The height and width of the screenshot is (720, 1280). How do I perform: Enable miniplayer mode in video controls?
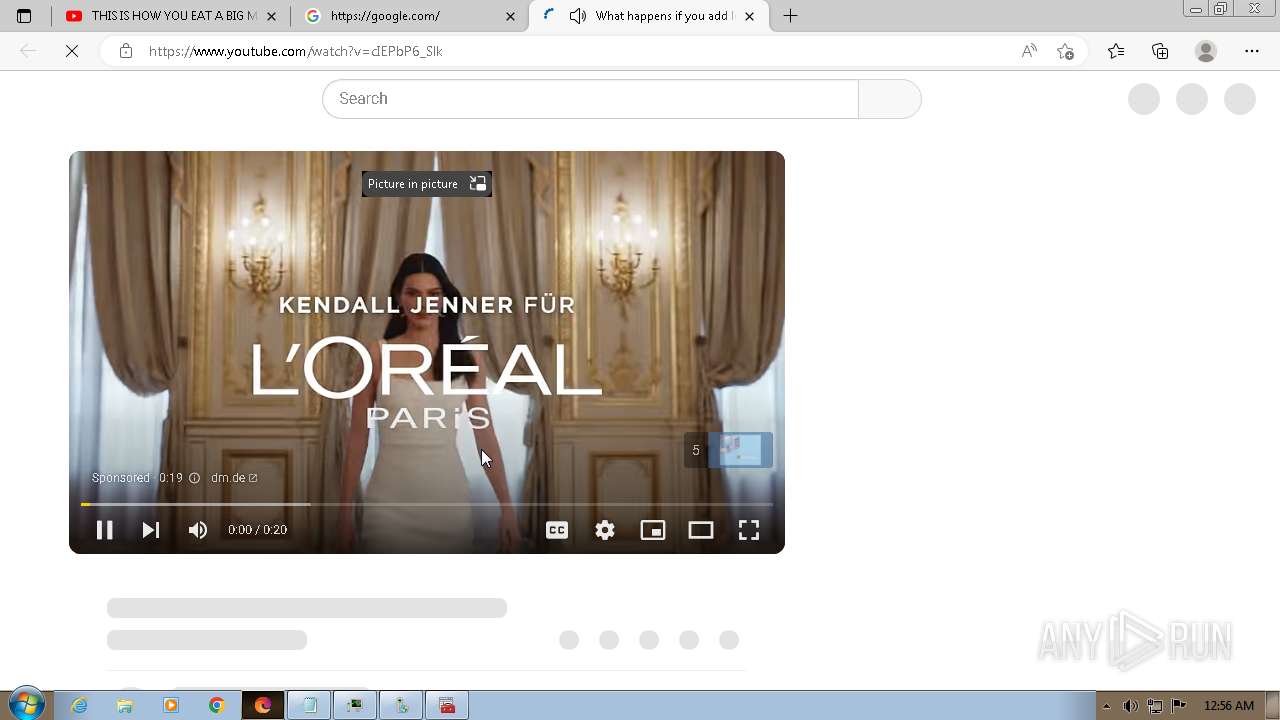[x=653, y=530]
